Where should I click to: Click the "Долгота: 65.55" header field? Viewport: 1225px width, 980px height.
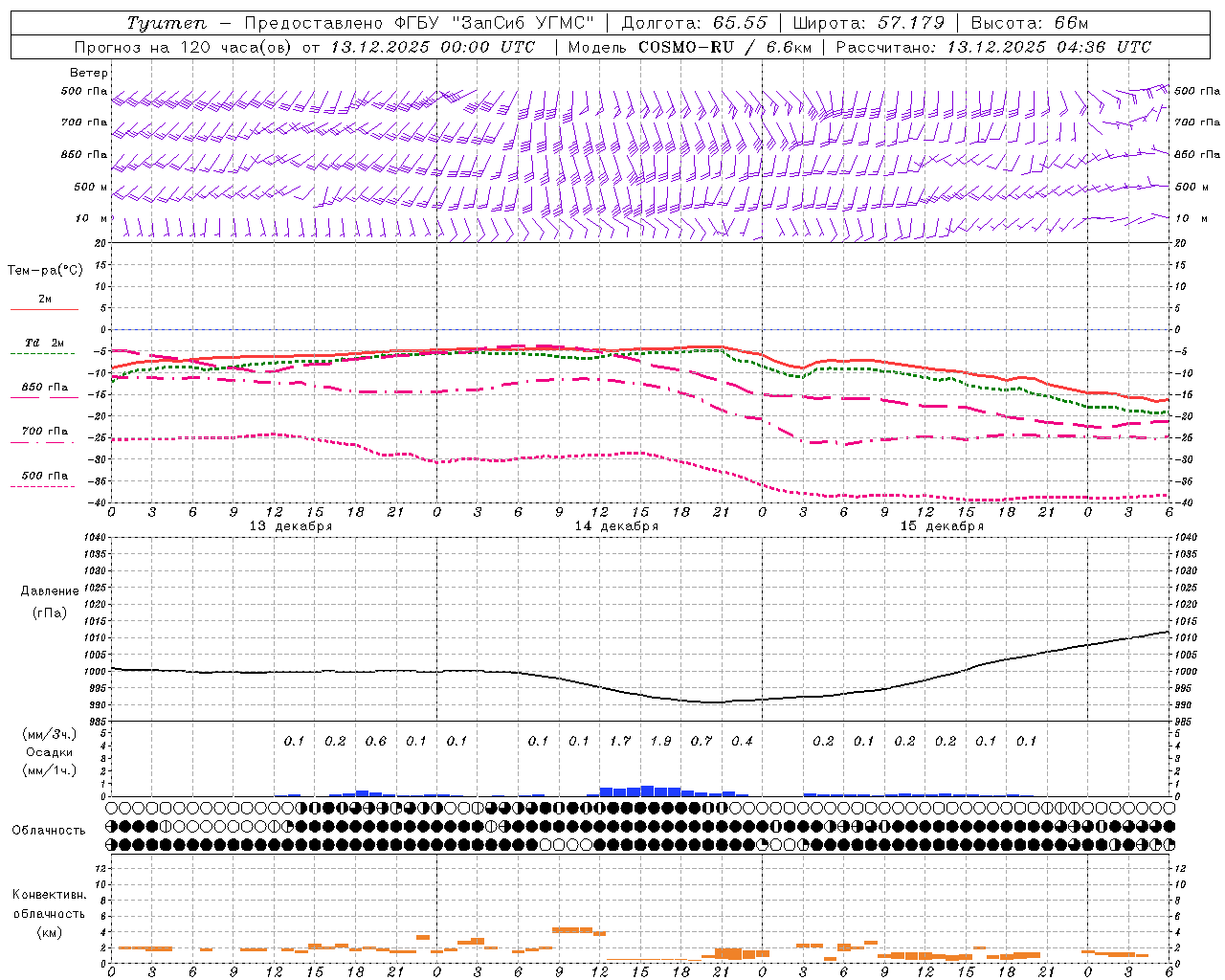click(x=694, y=23)
